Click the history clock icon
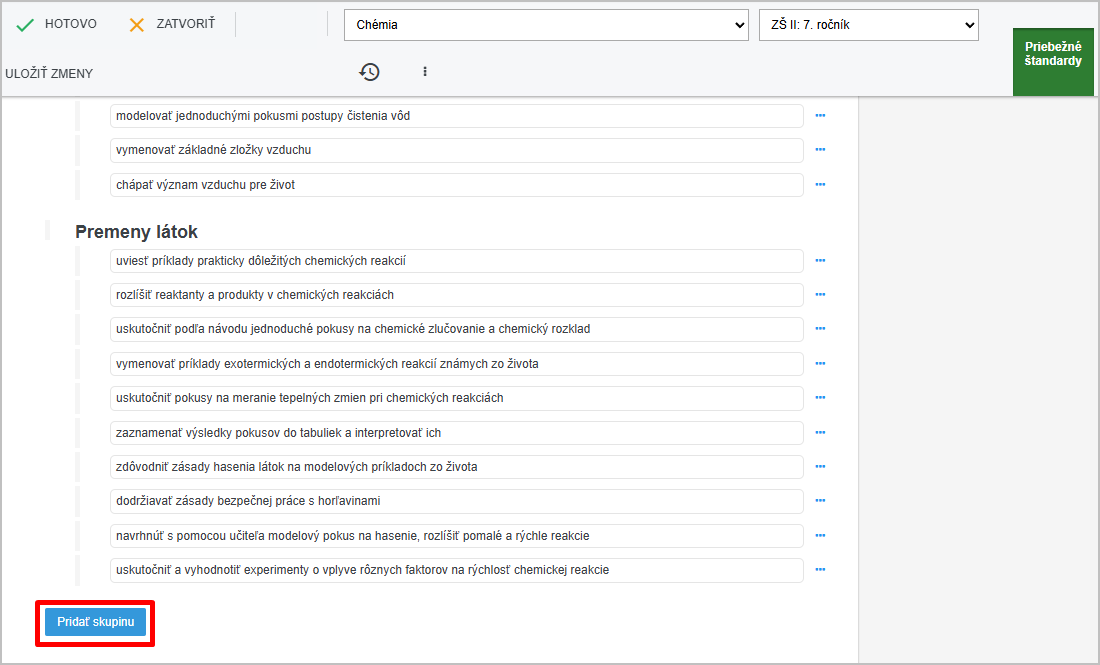The image size is (1100, 665). coord(370,72)
